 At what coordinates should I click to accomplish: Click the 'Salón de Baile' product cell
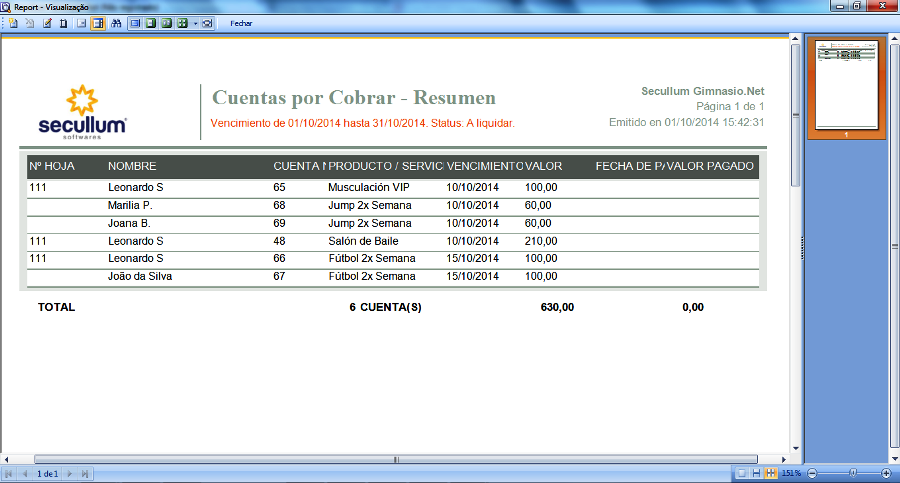tap(363, 241)
